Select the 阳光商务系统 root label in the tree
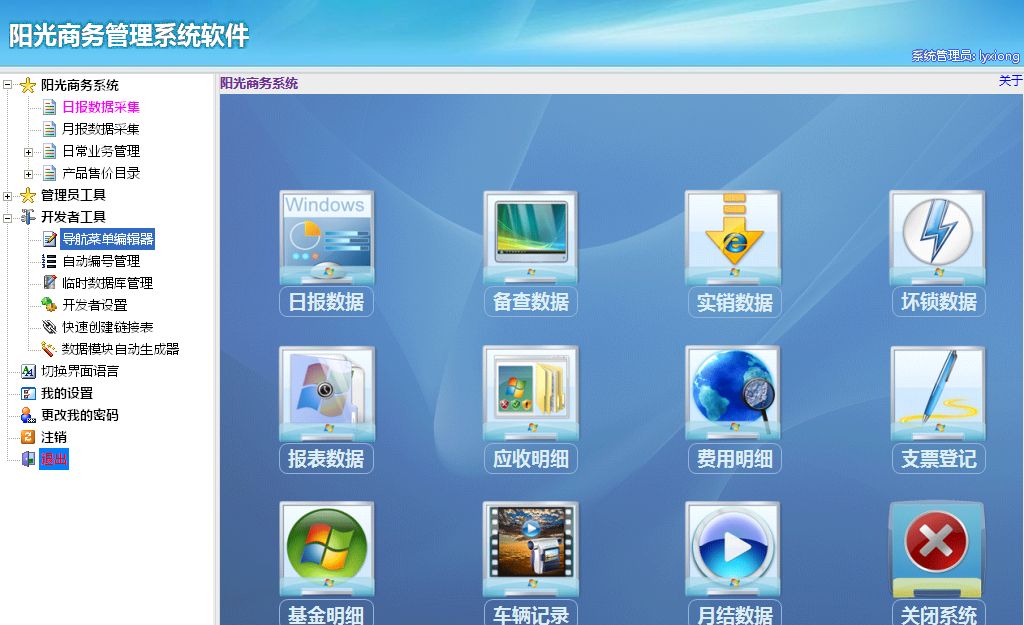Image resolution: width=1024 pixels, height=625 pixels. 80,86
